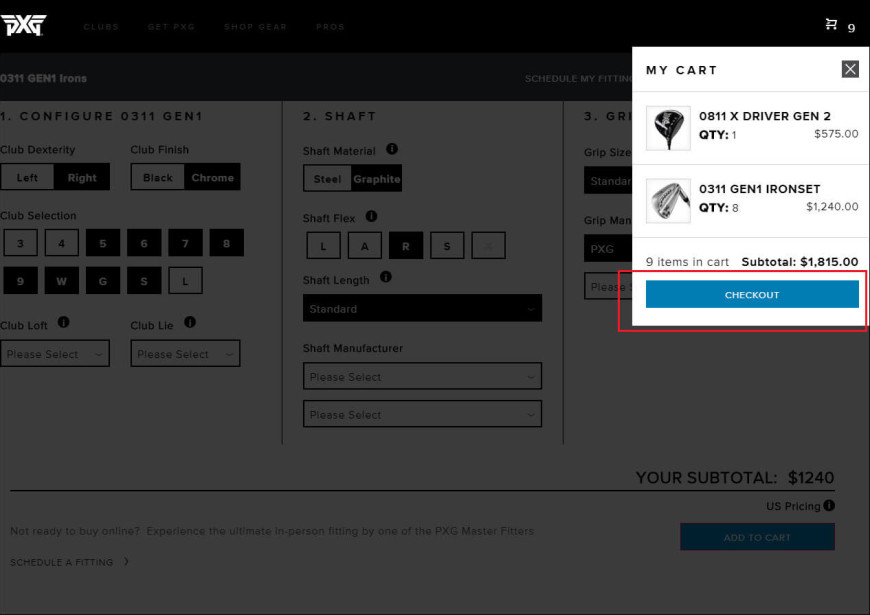Toggle S wedge in Club Selection
Image resolution: width=870 pixels, height=615 pixels.
(144, 281)
